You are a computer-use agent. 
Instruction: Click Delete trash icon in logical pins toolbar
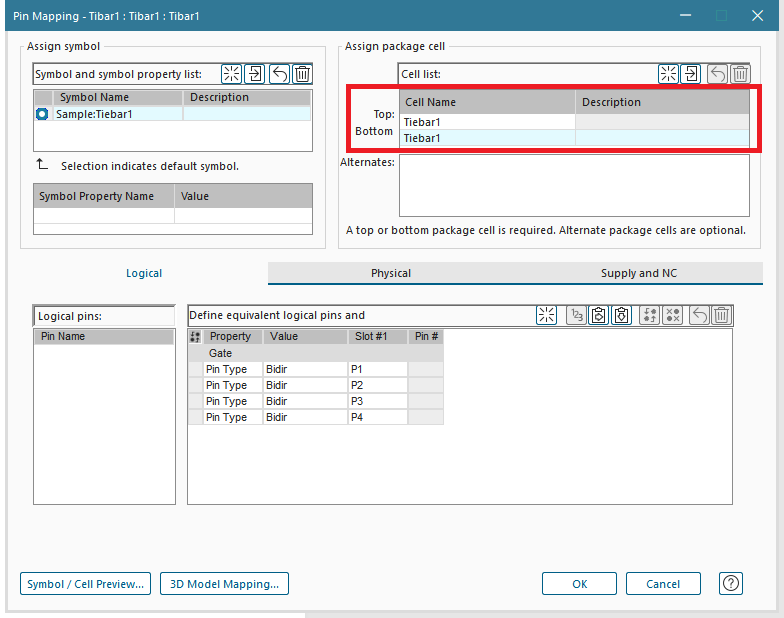[x=722, y=315]
